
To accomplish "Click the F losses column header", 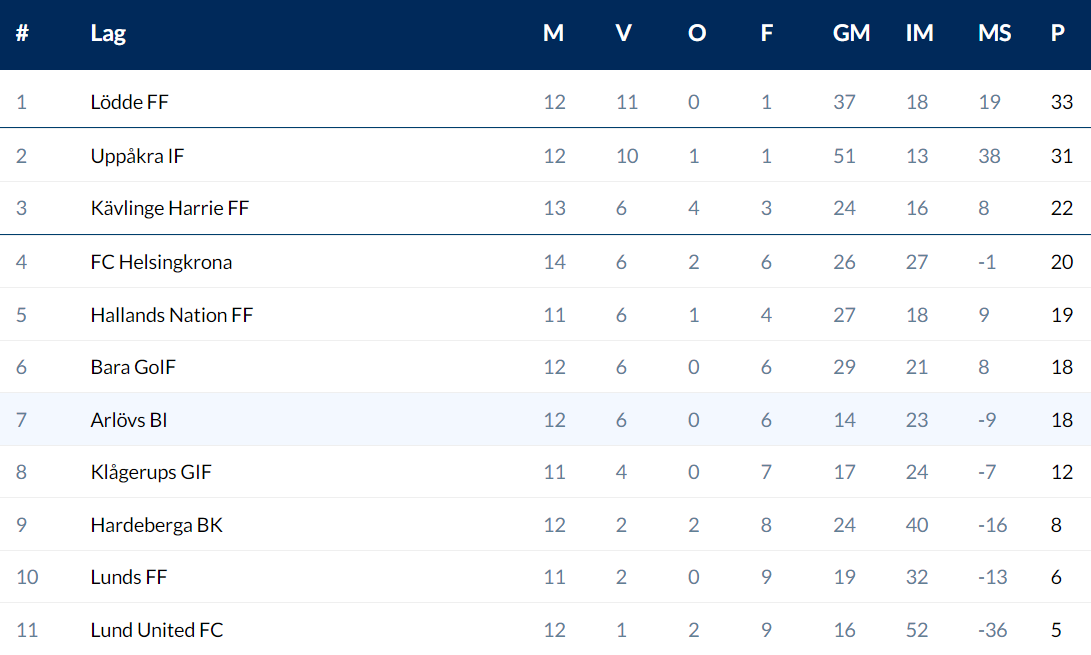I will [766, 33].
